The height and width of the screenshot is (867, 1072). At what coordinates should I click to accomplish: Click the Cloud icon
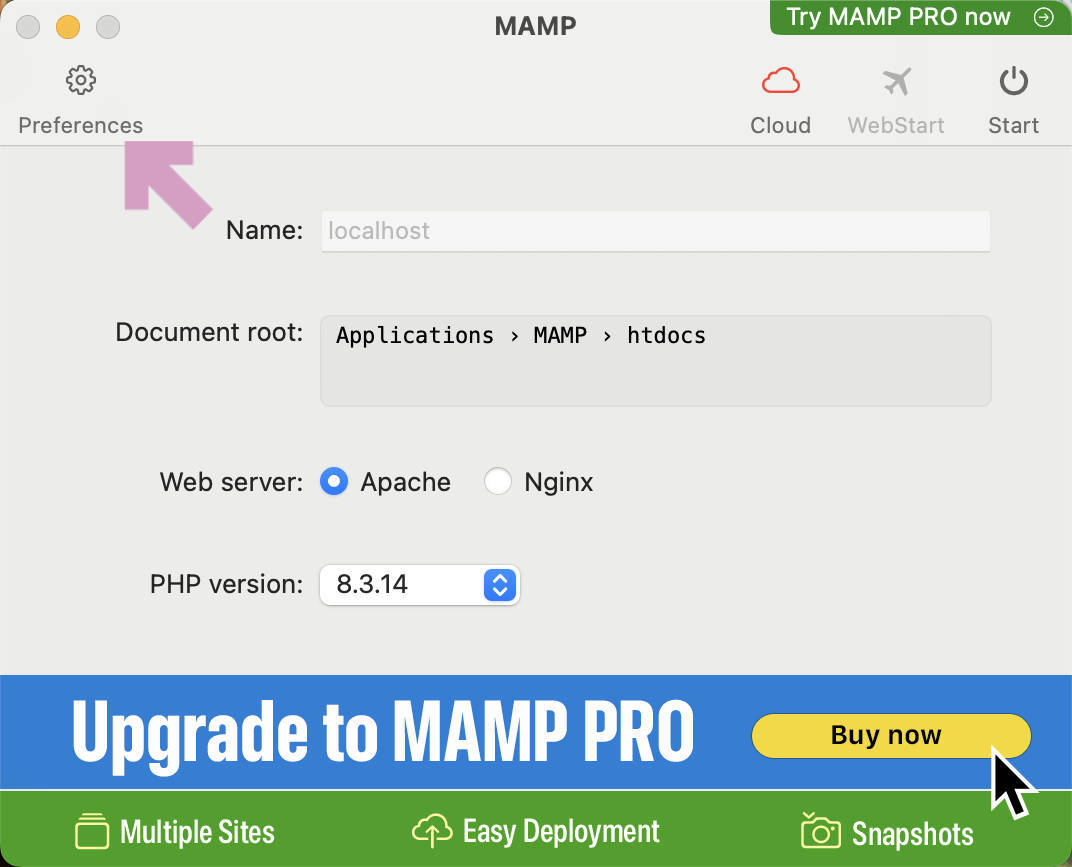781,80
